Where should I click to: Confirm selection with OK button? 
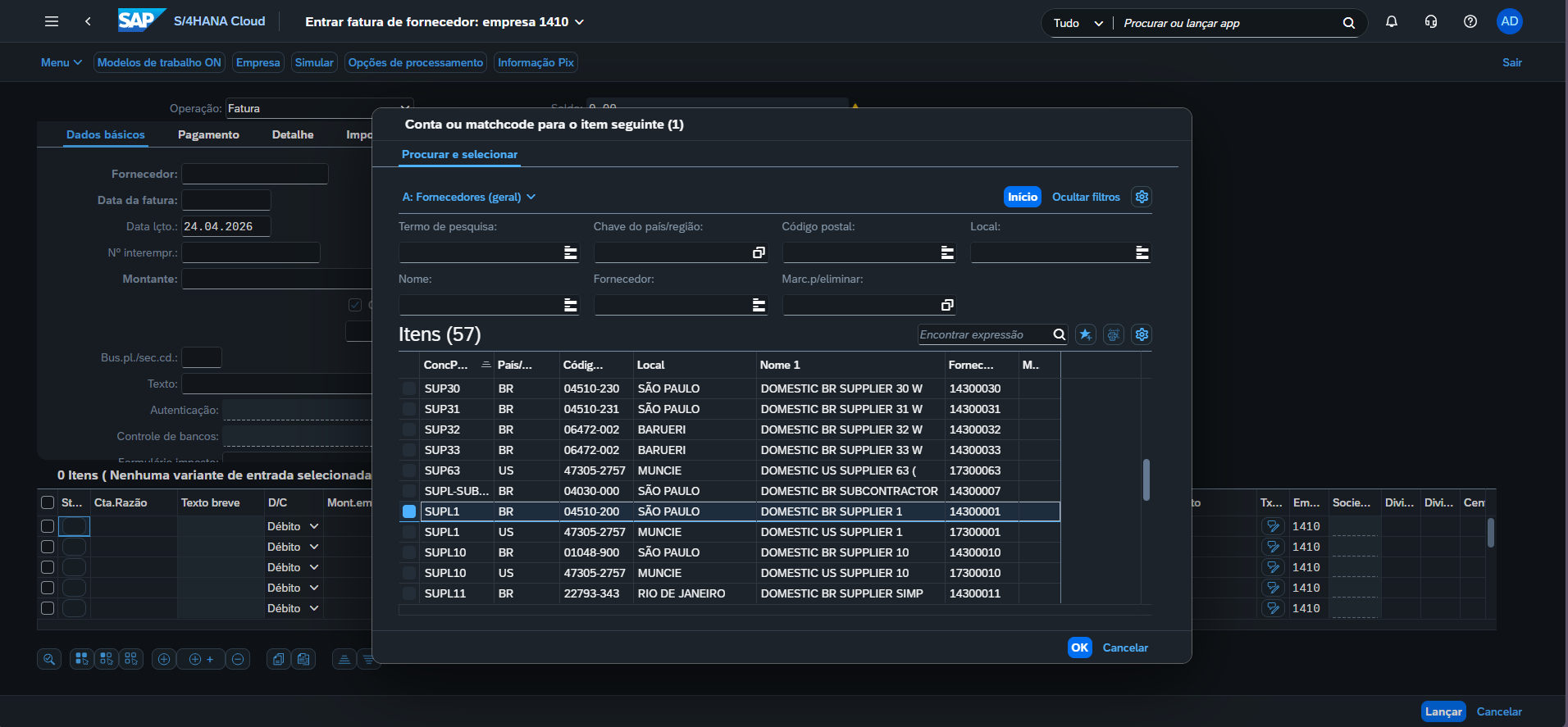pyautogui.click(x=1080, y=647)
